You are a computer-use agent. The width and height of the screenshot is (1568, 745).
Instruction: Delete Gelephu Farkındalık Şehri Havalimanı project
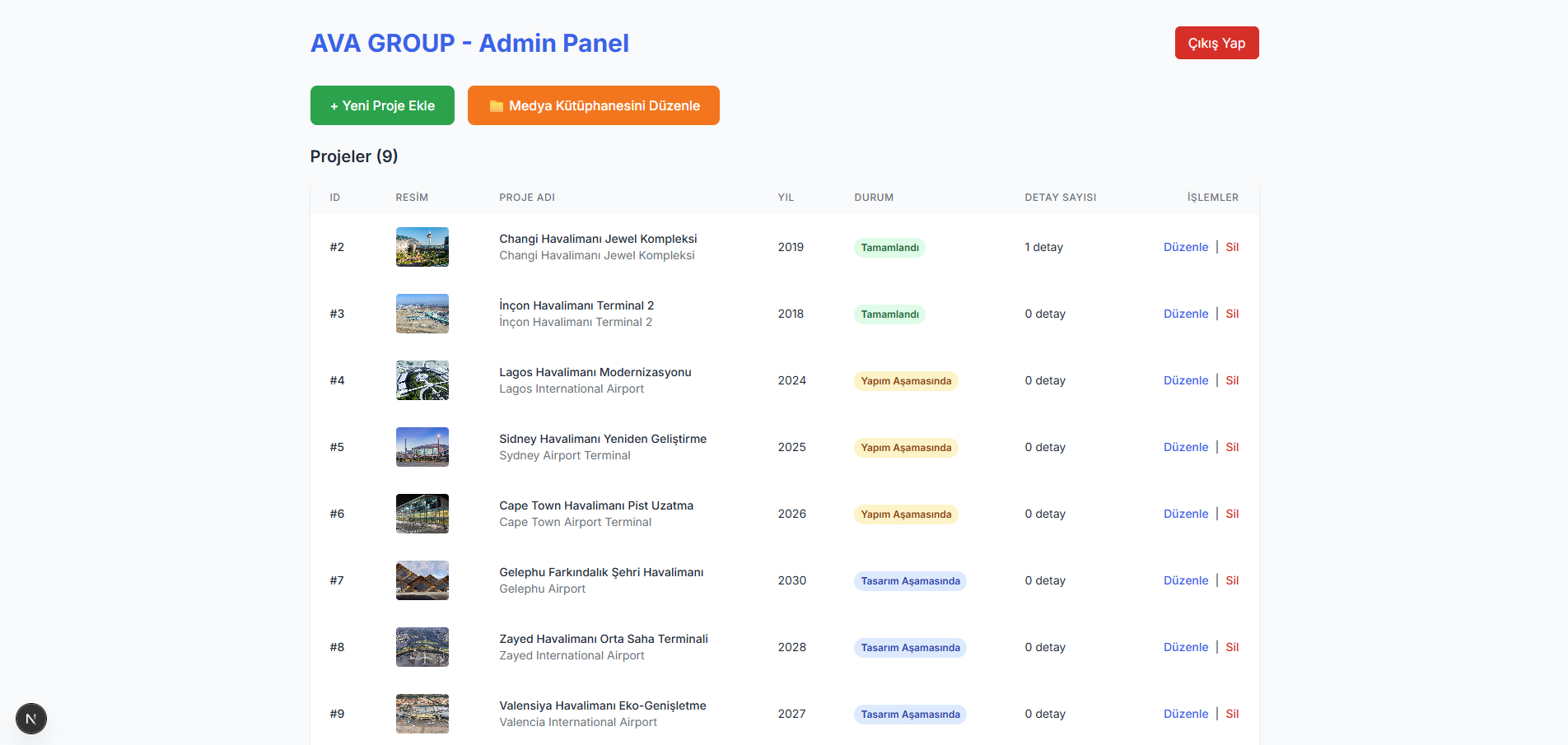click(x=1232, y=580)
